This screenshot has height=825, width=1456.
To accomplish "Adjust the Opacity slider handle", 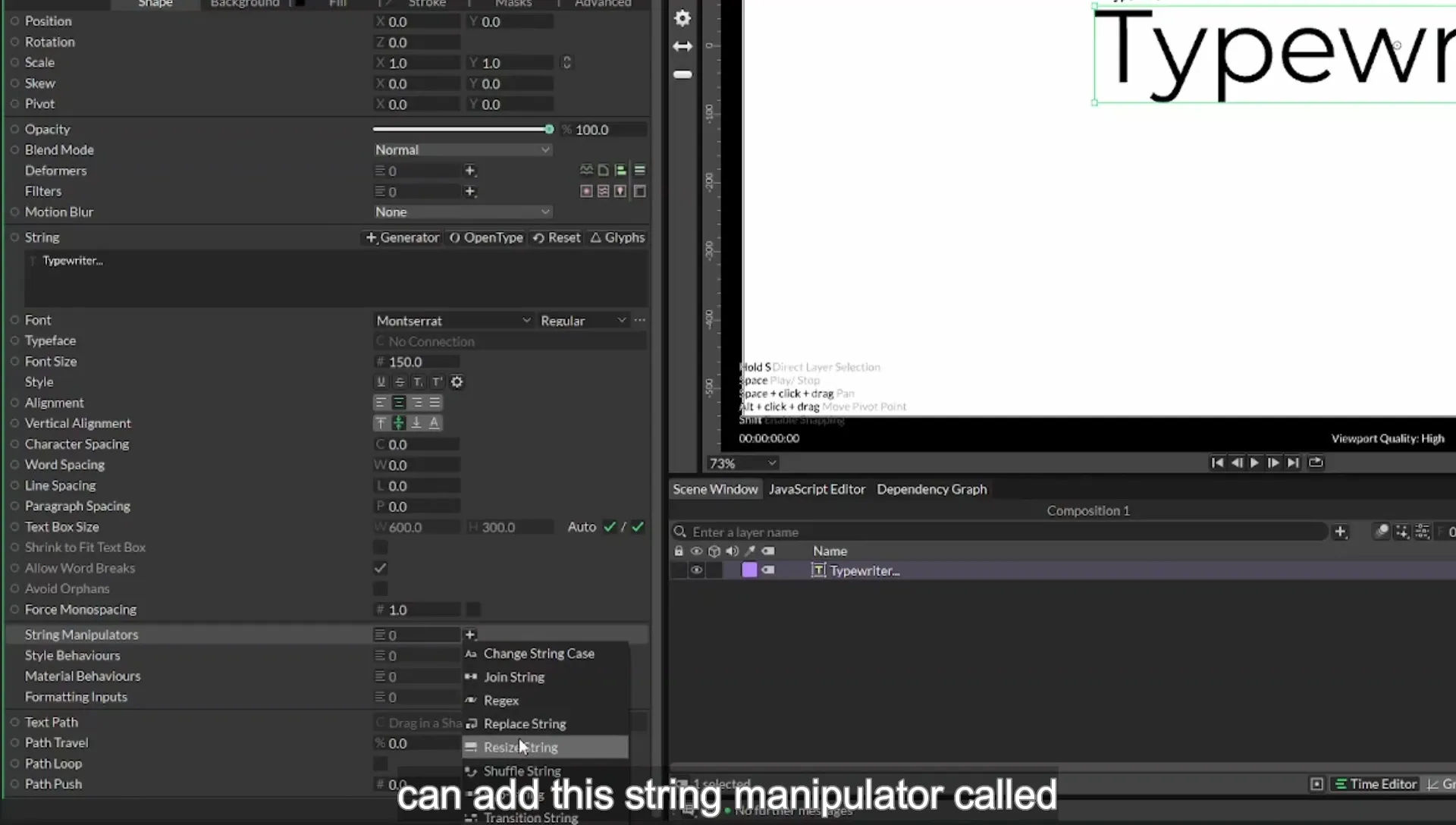I will [549, 130].
